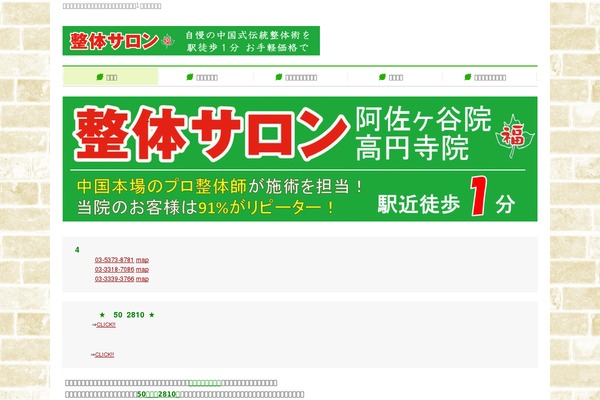Click the small 整体サロン header logo banner
The height and width of the screenshot is (400, 600).
click(191, 41)
